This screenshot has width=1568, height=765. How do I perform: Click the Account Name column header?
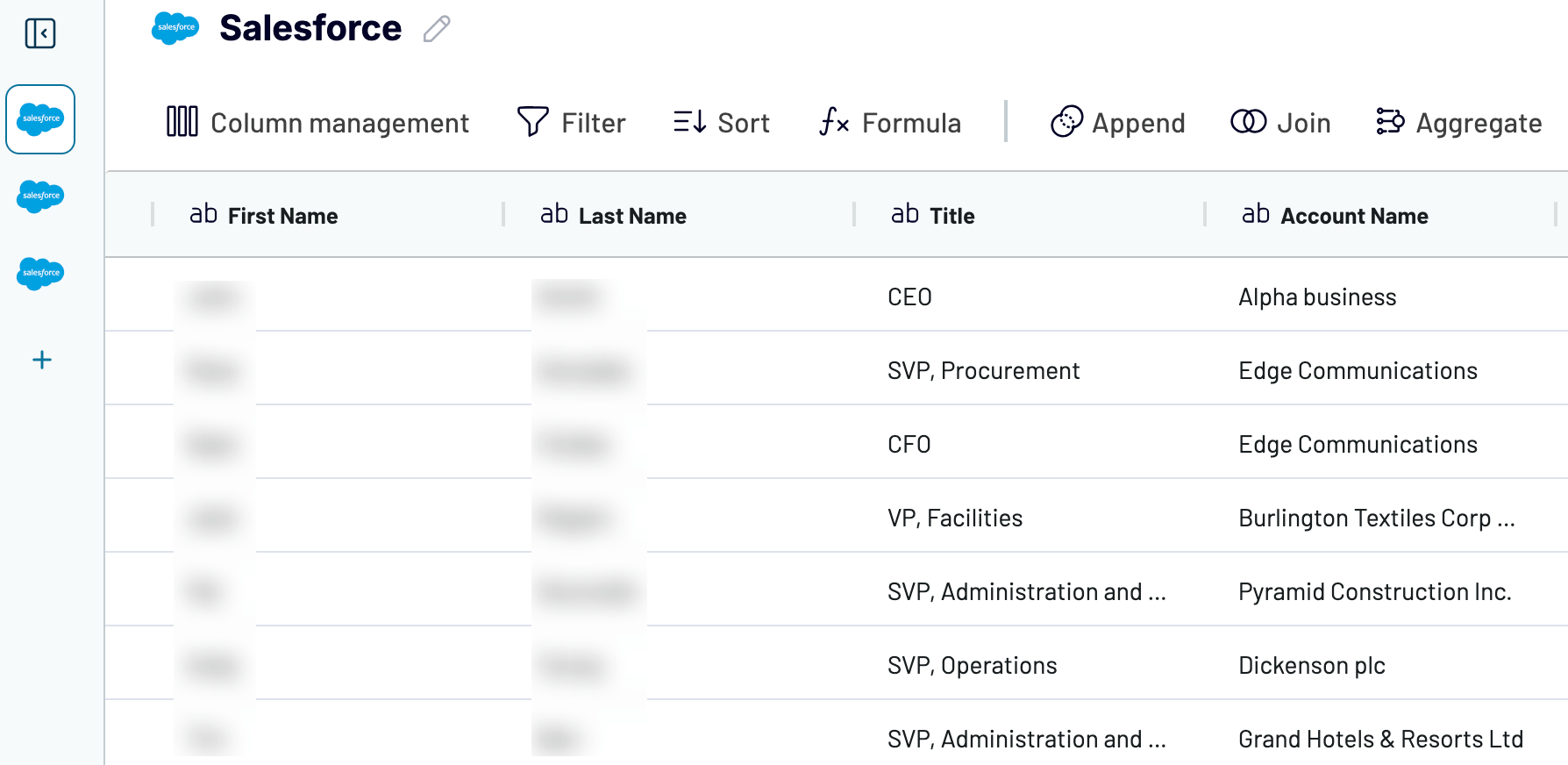(x=1355, y=216)
